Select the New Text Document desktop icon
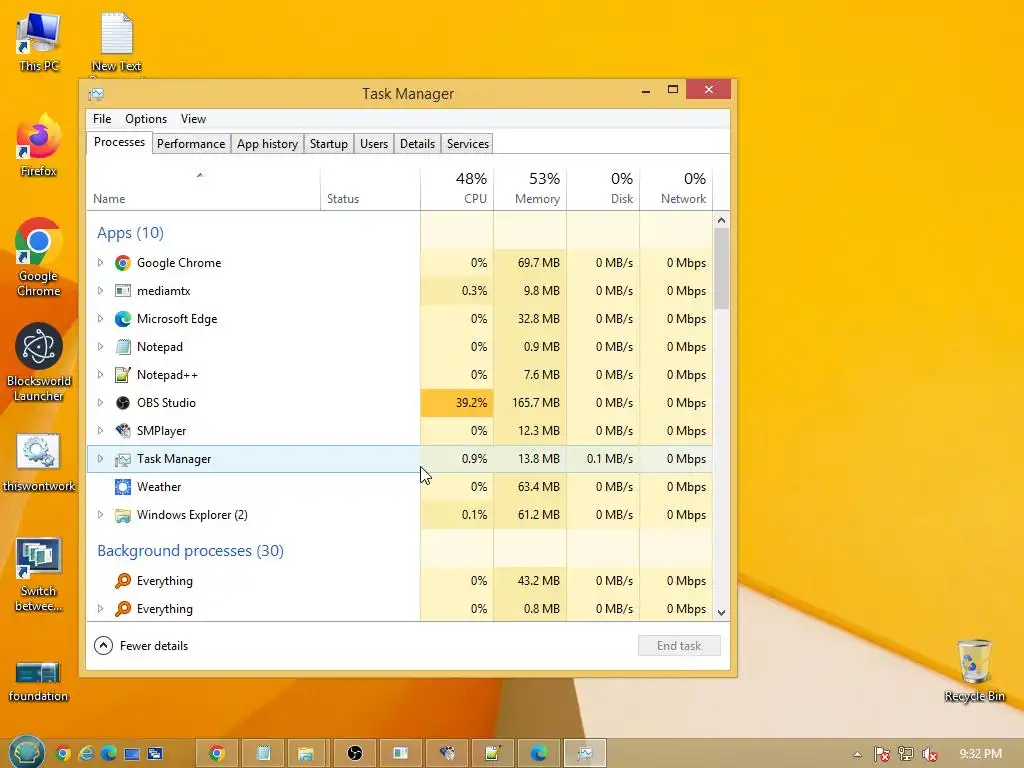Screen dimensions: 1024x768 coord(116,42)
